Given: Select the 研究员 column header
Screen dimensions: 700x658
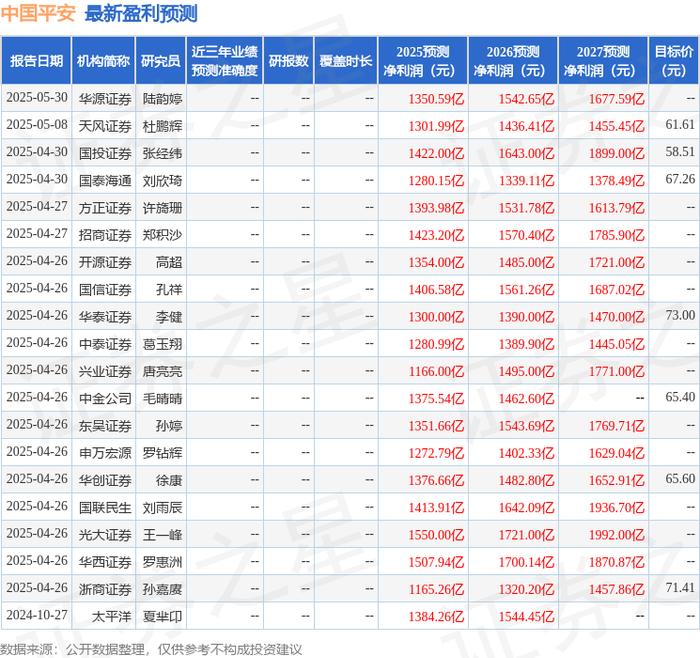Looking at the screenshot, I should [x=161, y=61].
